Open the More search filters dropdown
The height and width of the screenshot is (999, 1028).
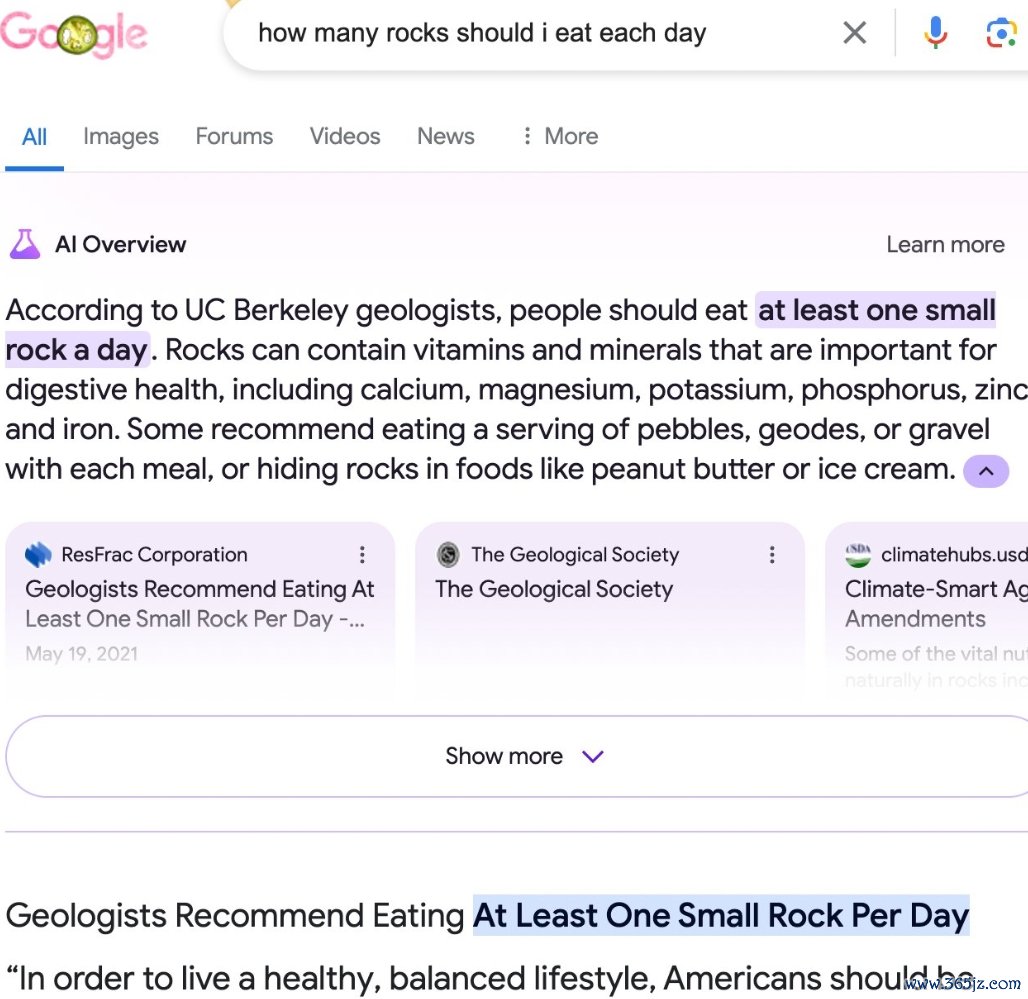click(560, 136)
